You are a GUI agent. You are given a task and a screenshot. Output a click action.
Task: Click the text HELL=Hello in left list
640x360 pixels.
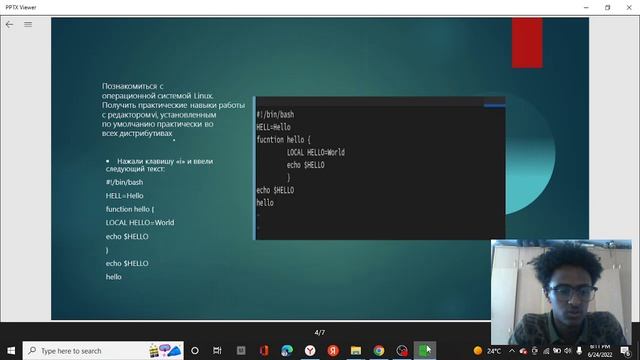pyautogui.click(x=124, y=196)
